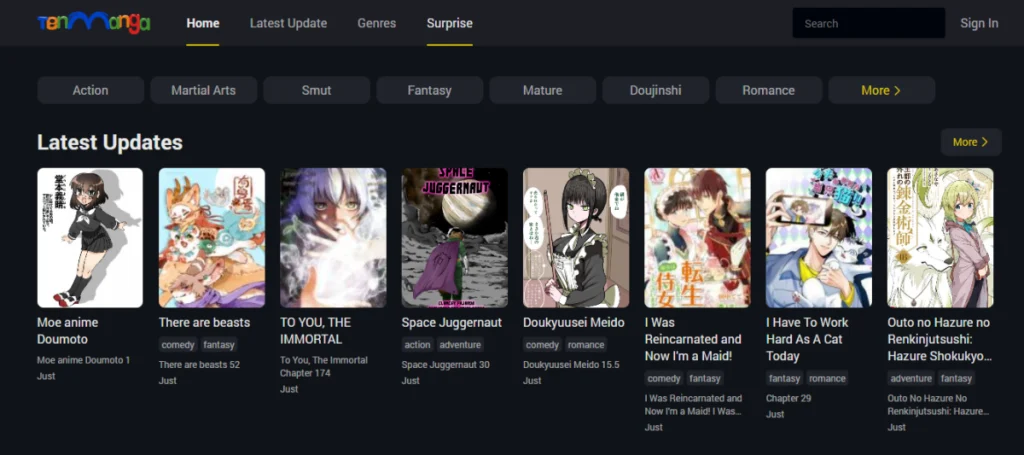Viewport: 1024px width, 455px height.
Task: Click the There are beasts title
Action: 204,322
